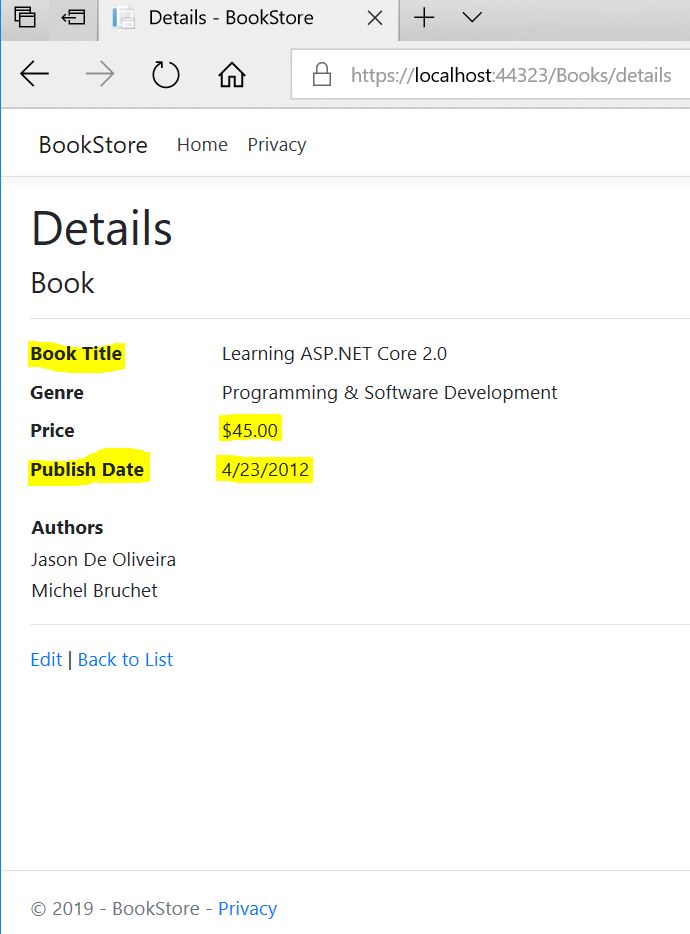The width and height of the screenshot is (690, 934).
Task: Click the BookStore brand link
Action: [93, 145]
